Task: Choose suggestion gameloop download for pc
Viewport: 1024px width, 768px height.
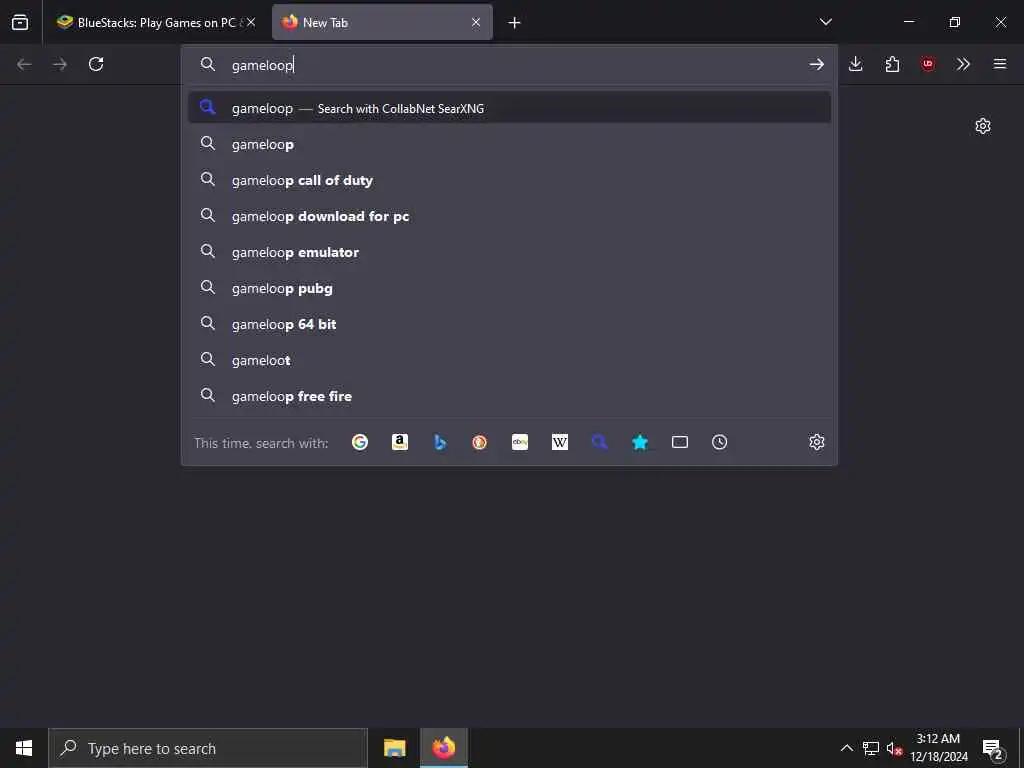Action: click(509, 216)
